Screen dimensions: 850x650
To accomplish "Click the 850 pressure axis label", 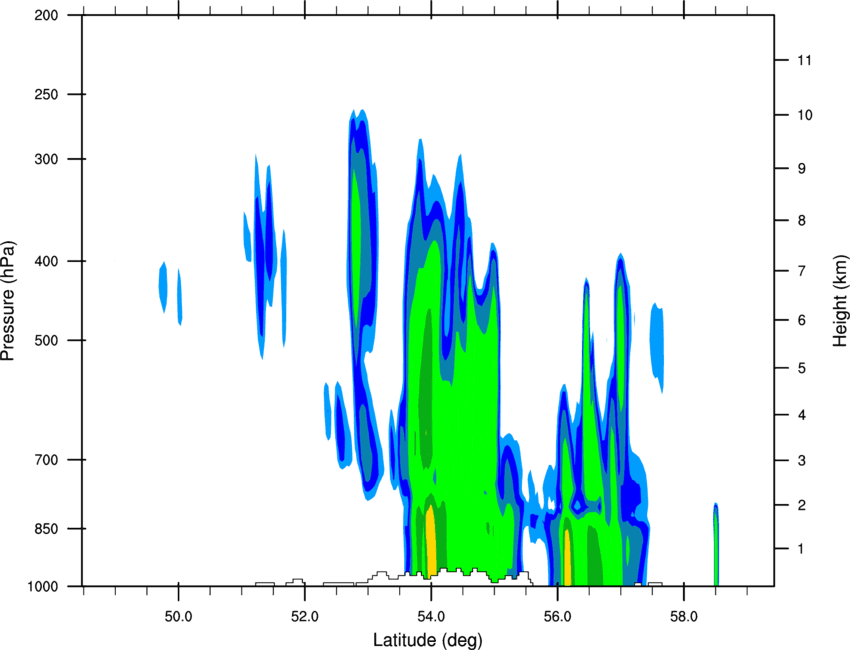I will coord(46,529).
